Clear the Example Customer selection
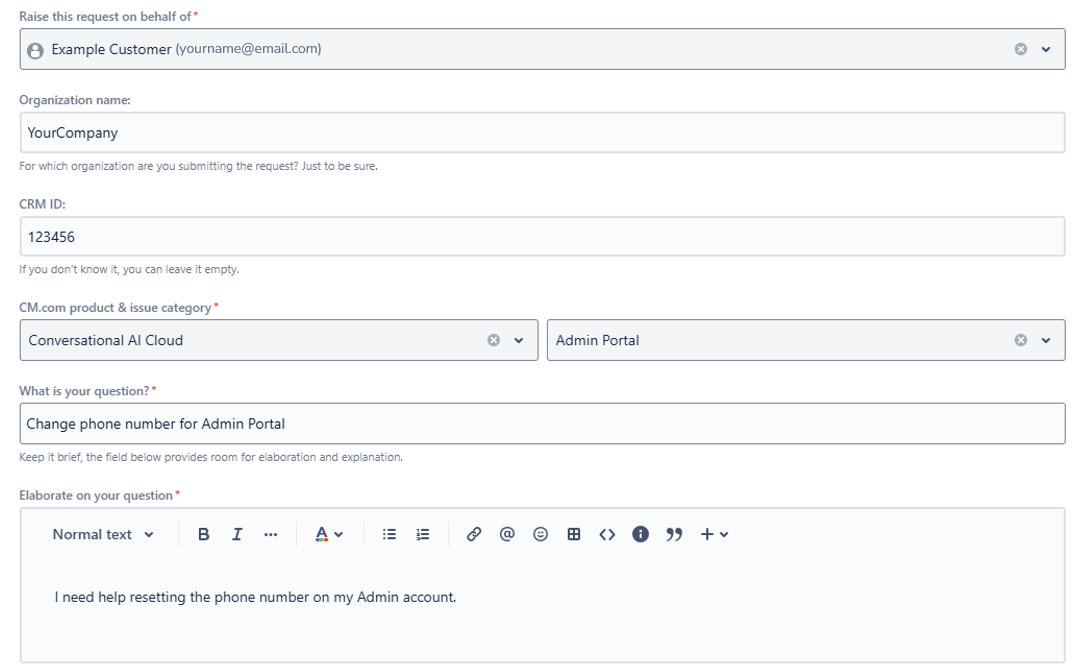This screenshot has width=1078, height=672. (1020, 49)
